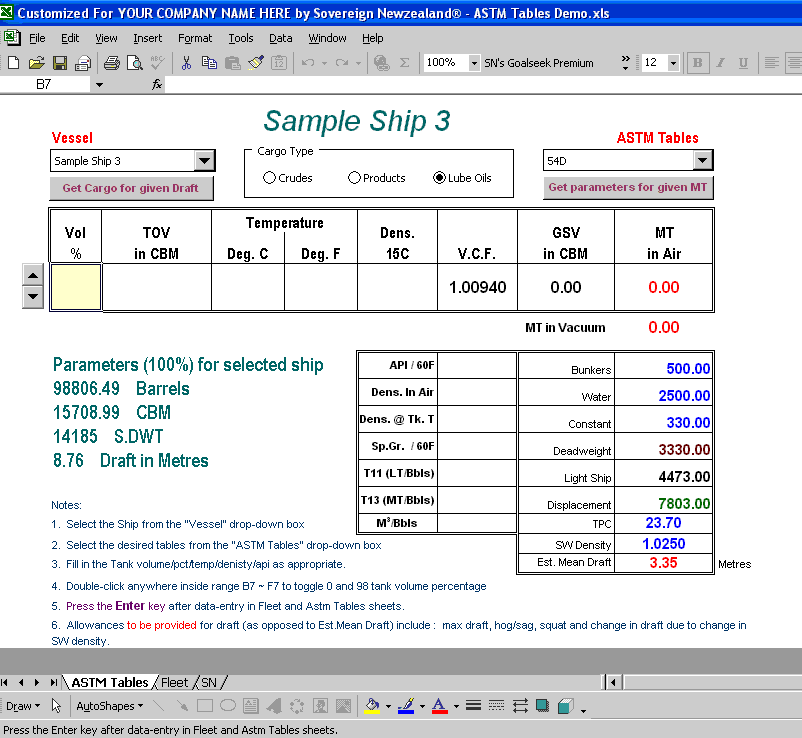
Task: Click the Undo arrow icon
Action: (x=307, y=63)
